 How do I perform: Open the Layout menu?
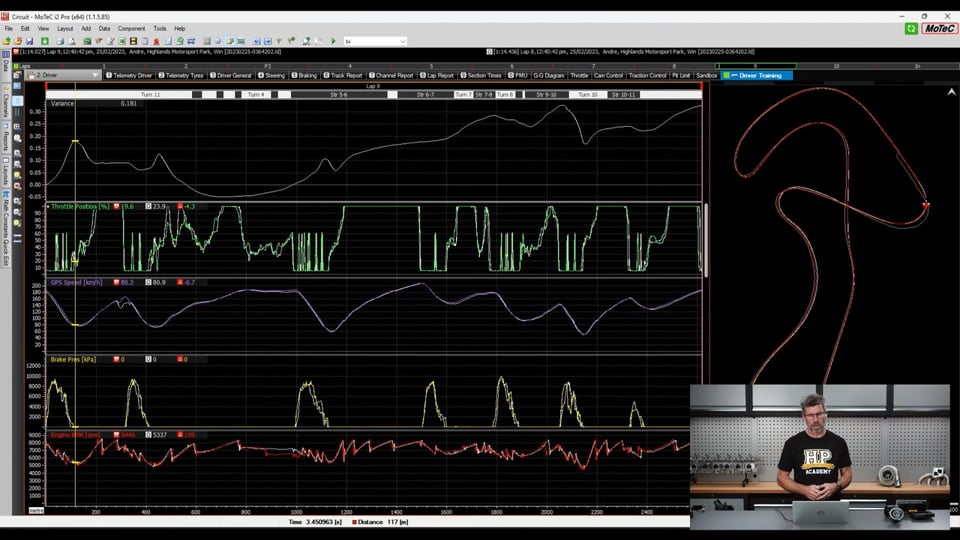[x=65, y=28]
